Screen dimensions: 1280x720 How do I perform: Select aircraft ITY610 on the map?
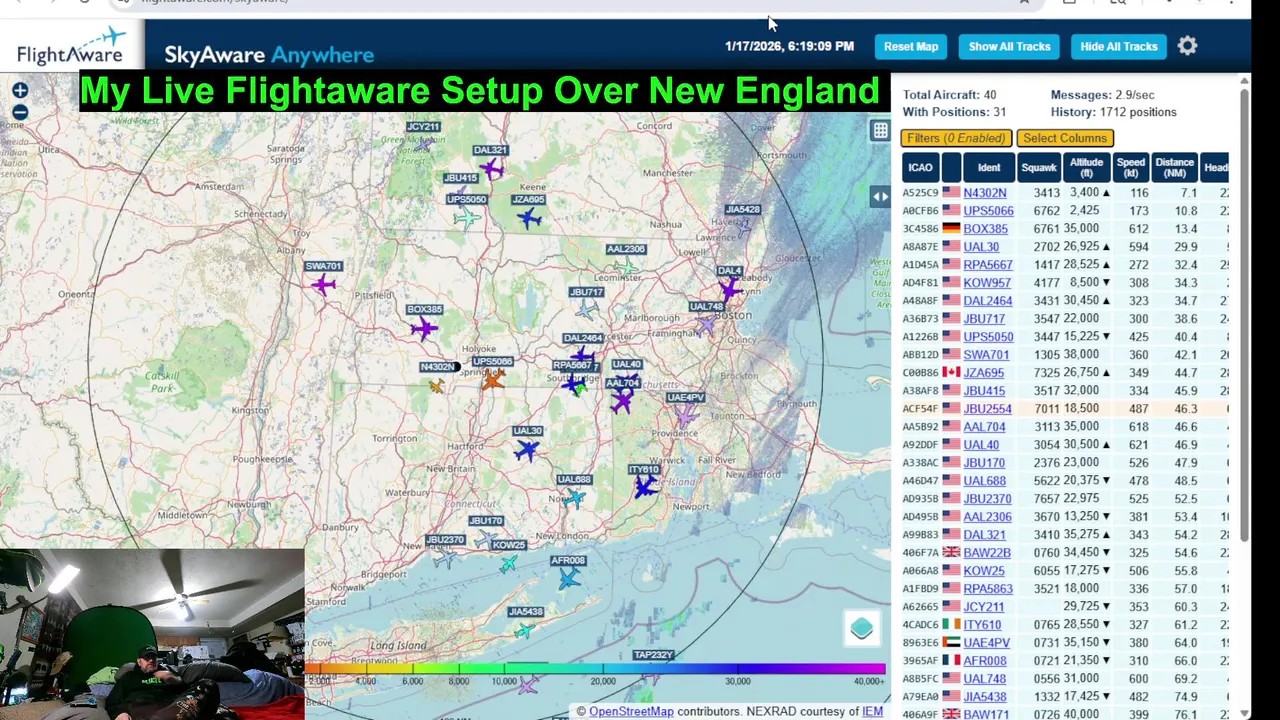pyautogui.click(x=645, y=487)
